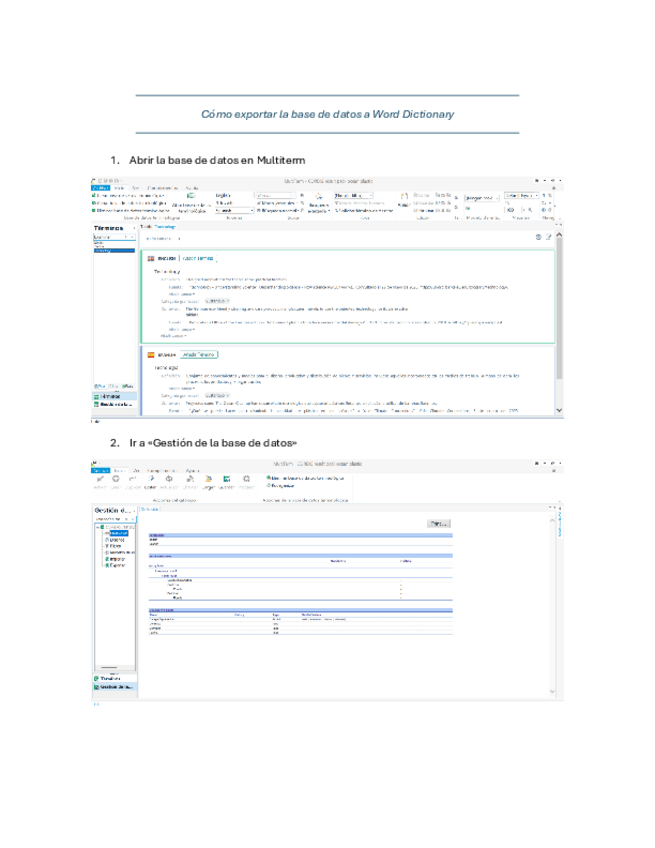Viewport: 655px width, 848px height.
Task: Open Inicio tab in first MultiTerm screenshot
Action: point(120,188)
